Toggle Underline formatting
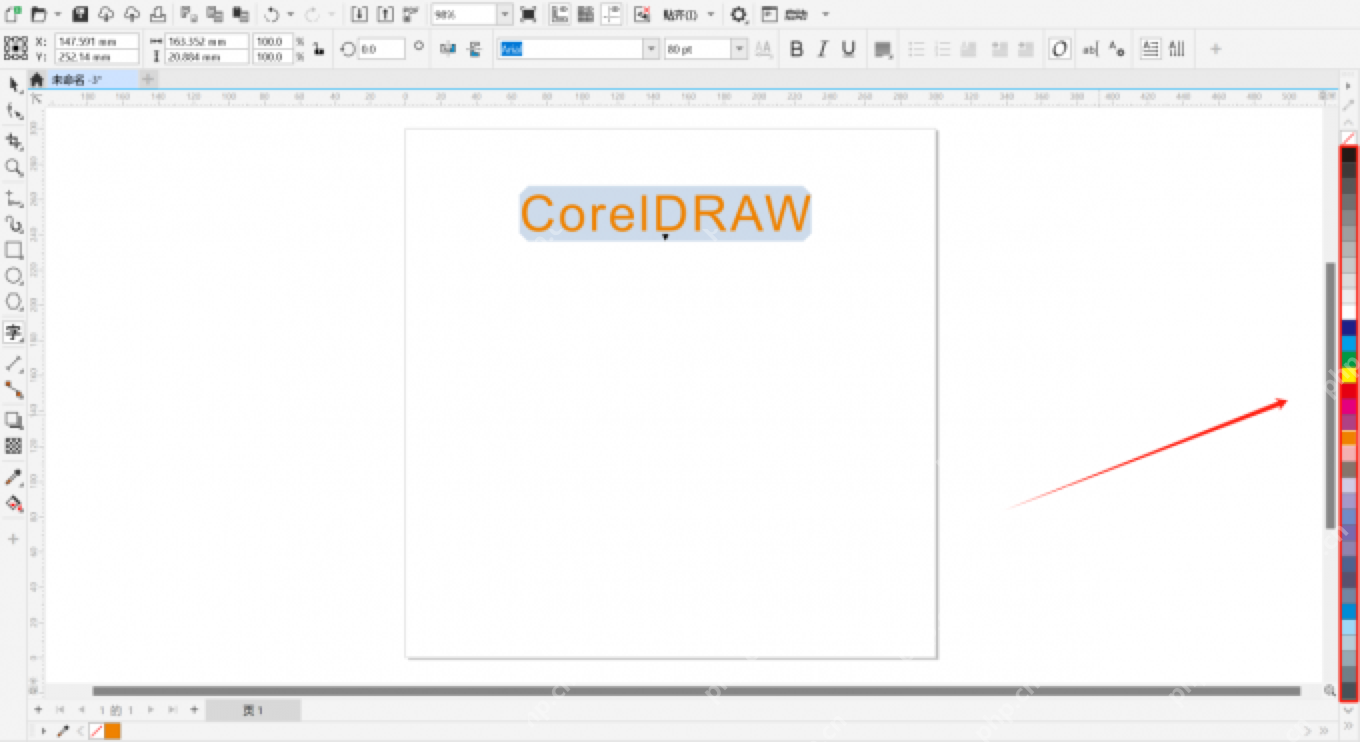This screenshot has height=742, width=1360. (848, 49)
